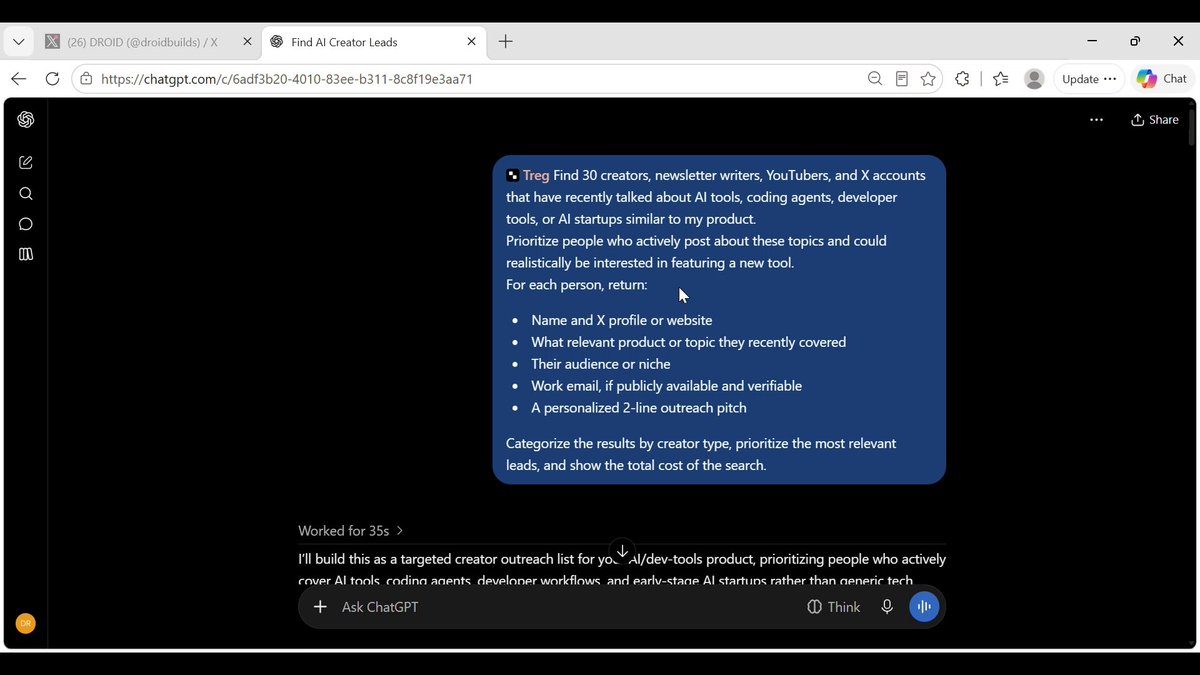Select the Find AI Creator Leads tab
This screenshot has width=1200, height=675.
tap(373, 42)
